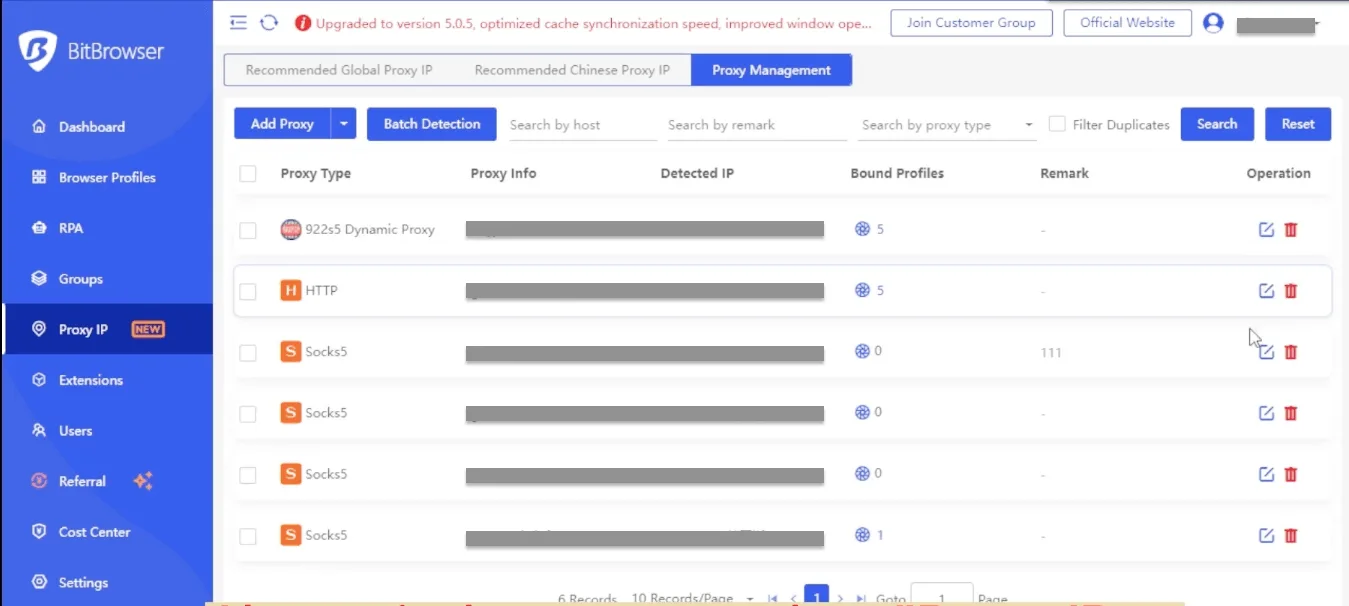Click the Detected IP column header
Viewport: 1349px width, 606px height.
[697, 173]
